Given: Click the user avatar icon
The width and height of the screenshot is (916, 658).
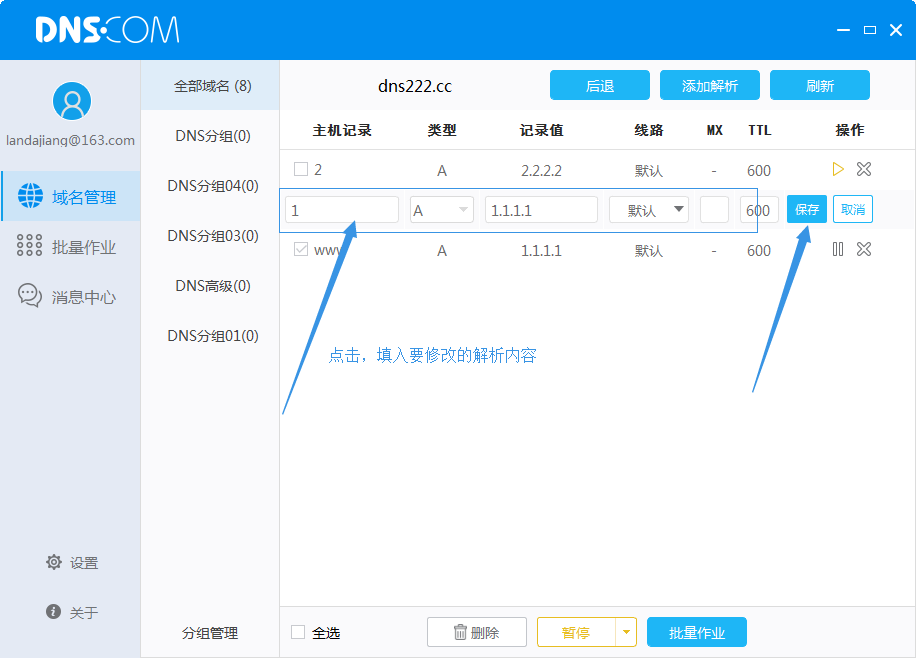Looking at the screenshot, I should pos(71,100).
